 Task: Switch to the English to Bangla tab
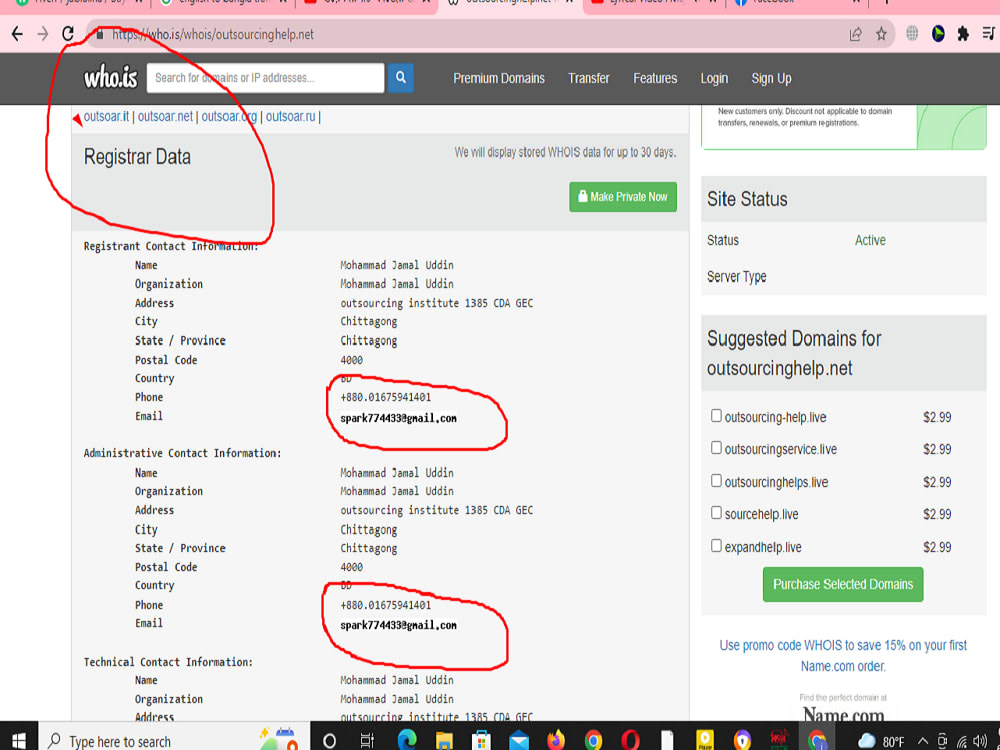click(223, 3)
